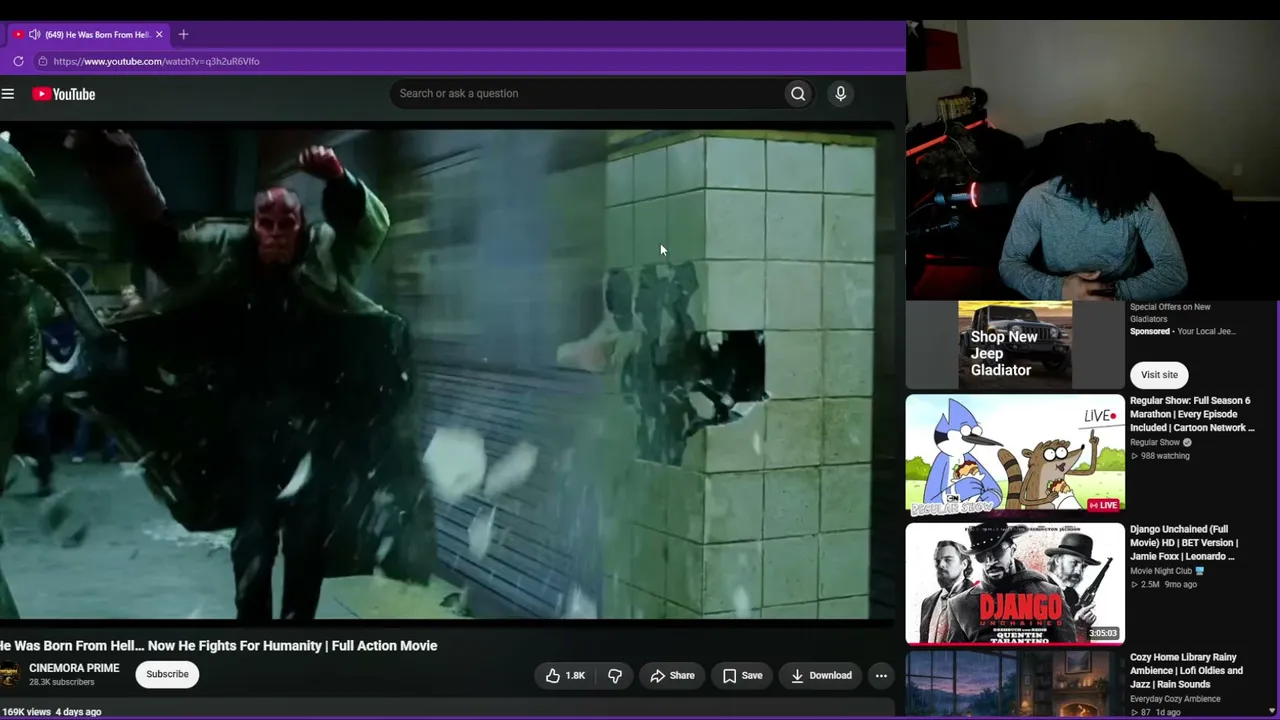Open the Movie Night Club channel
The width and height of the screenshot is (1280, 720).
click(x=1161, y=571)
